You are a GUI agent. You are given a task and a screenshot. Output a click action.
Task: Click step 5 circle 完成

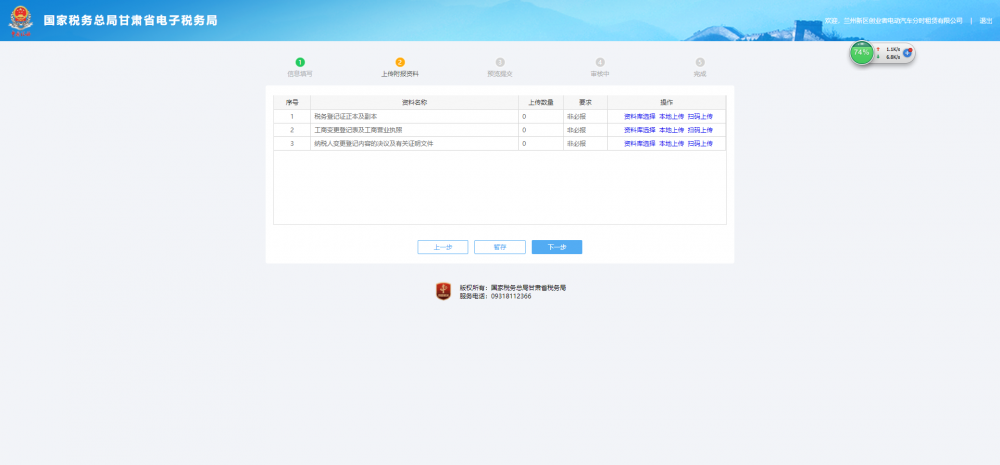coord(700,62)
